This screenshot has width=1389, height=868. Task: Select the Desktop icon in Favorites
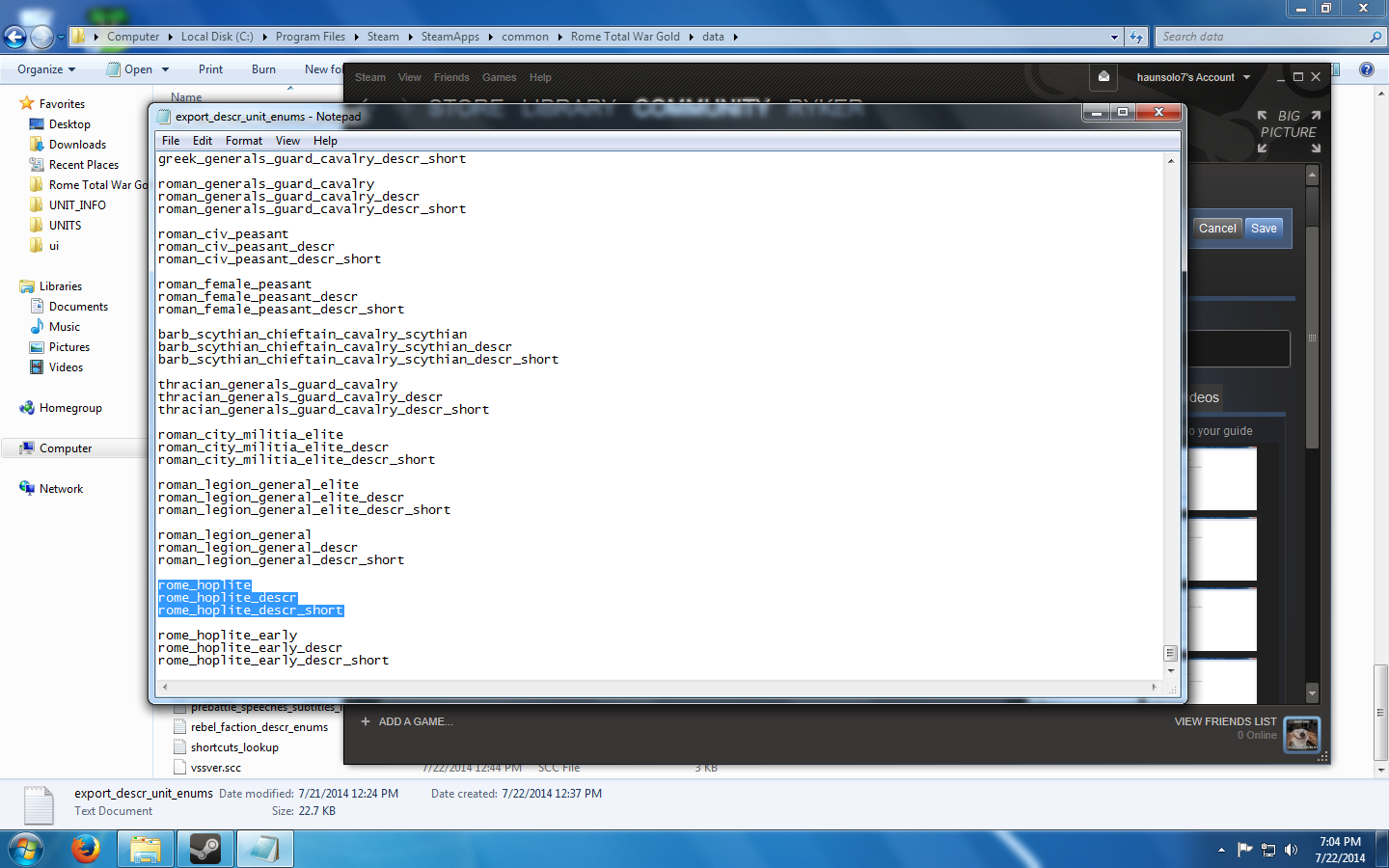pyautogui.click(x=37, y=124)
